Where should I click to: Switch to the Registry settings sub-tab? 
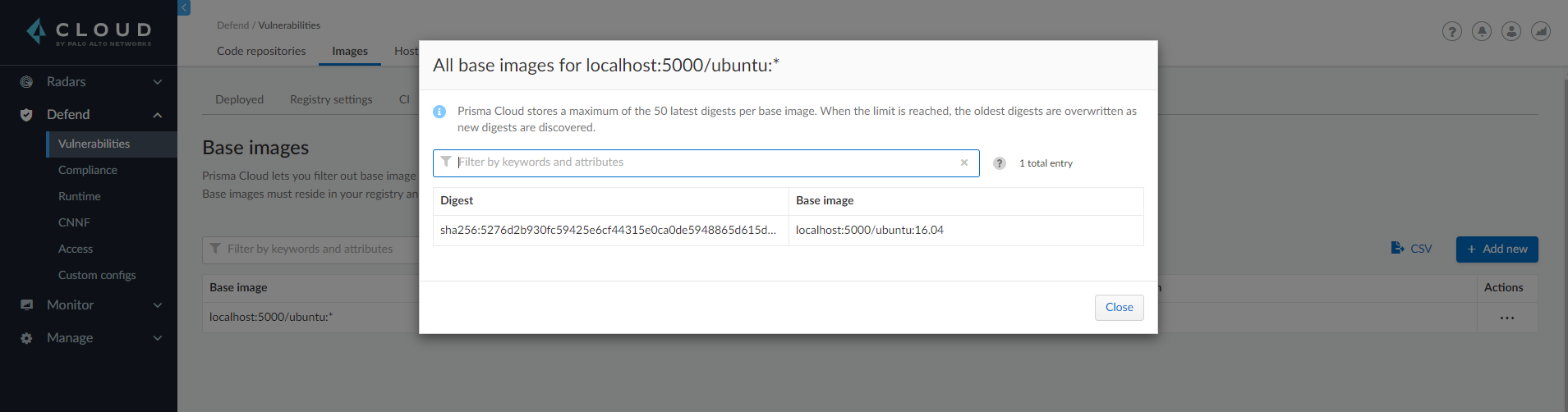[x=331, y=99]
